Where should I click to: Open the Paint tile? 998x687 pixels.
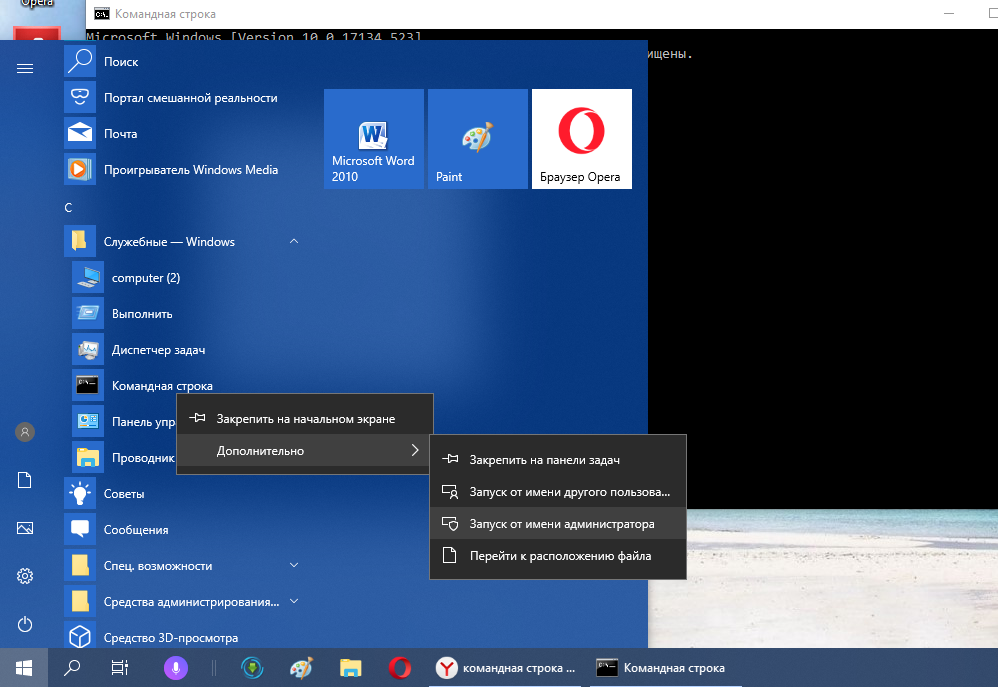(477, 139)
